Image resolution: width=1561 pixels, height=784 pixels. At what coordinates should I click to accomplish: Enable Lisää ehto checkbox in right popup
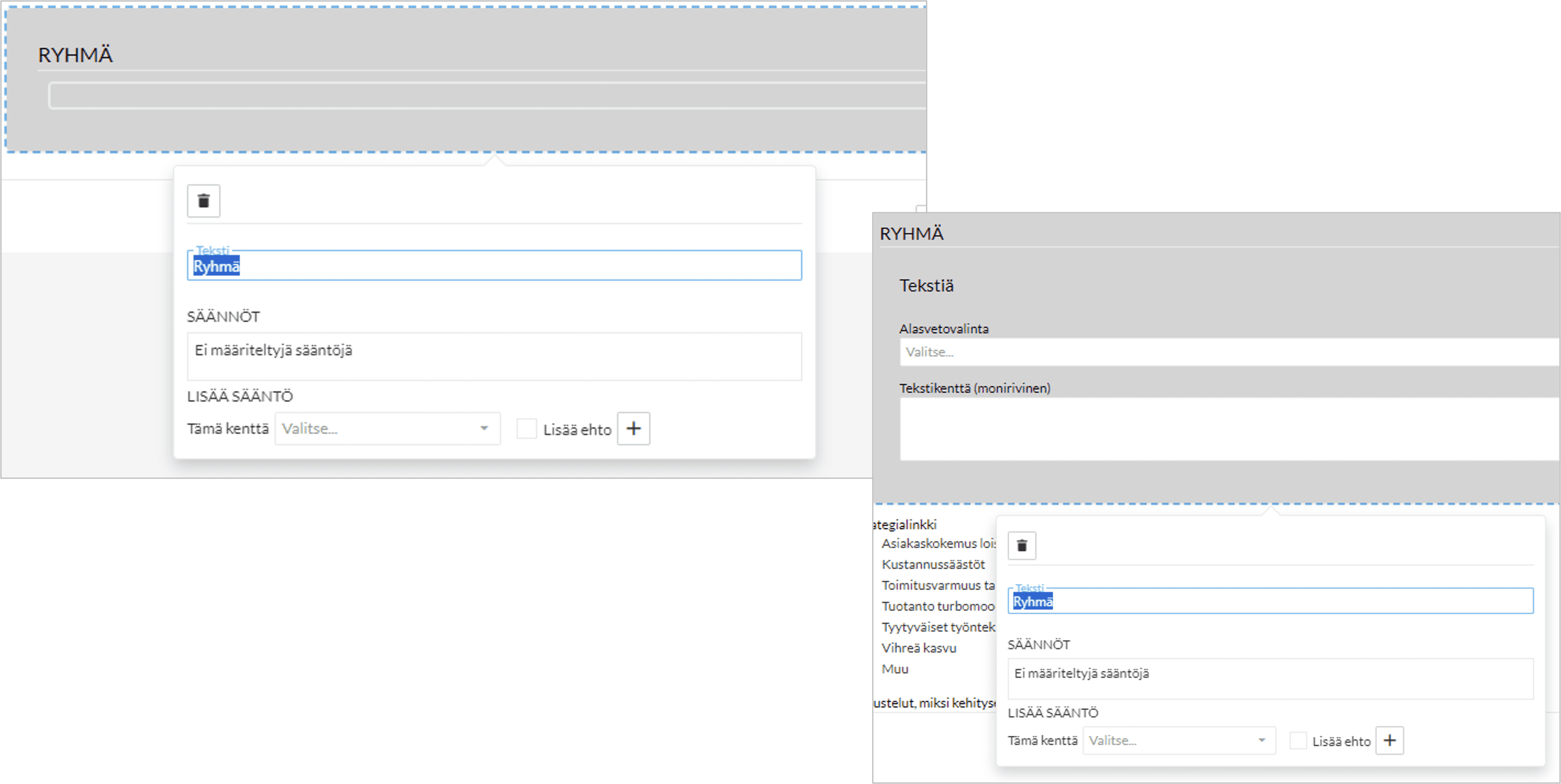(1298, 740)
